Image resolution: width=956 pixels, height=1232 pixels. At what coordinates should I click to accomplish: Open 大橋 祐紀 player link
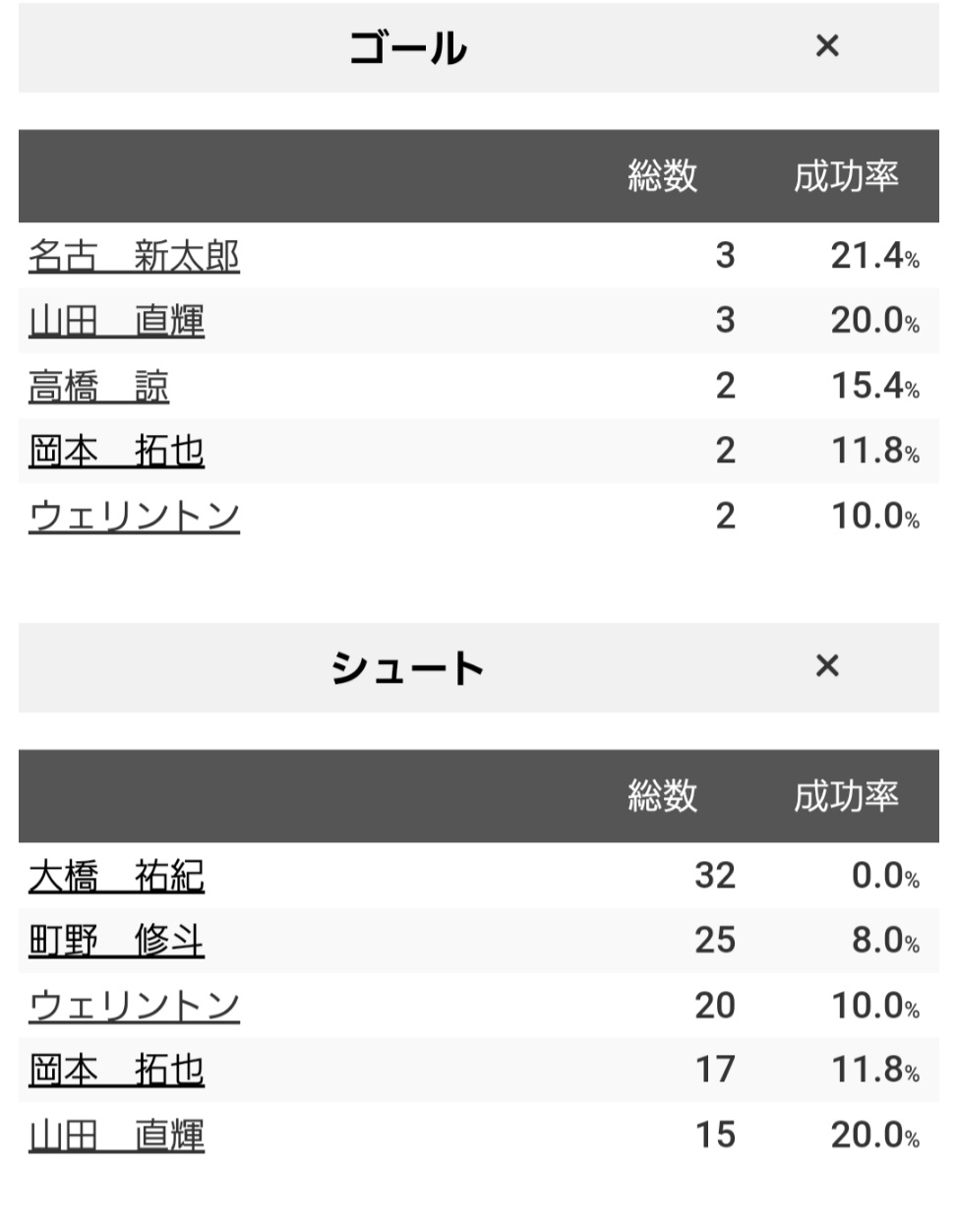click(116, 876)
